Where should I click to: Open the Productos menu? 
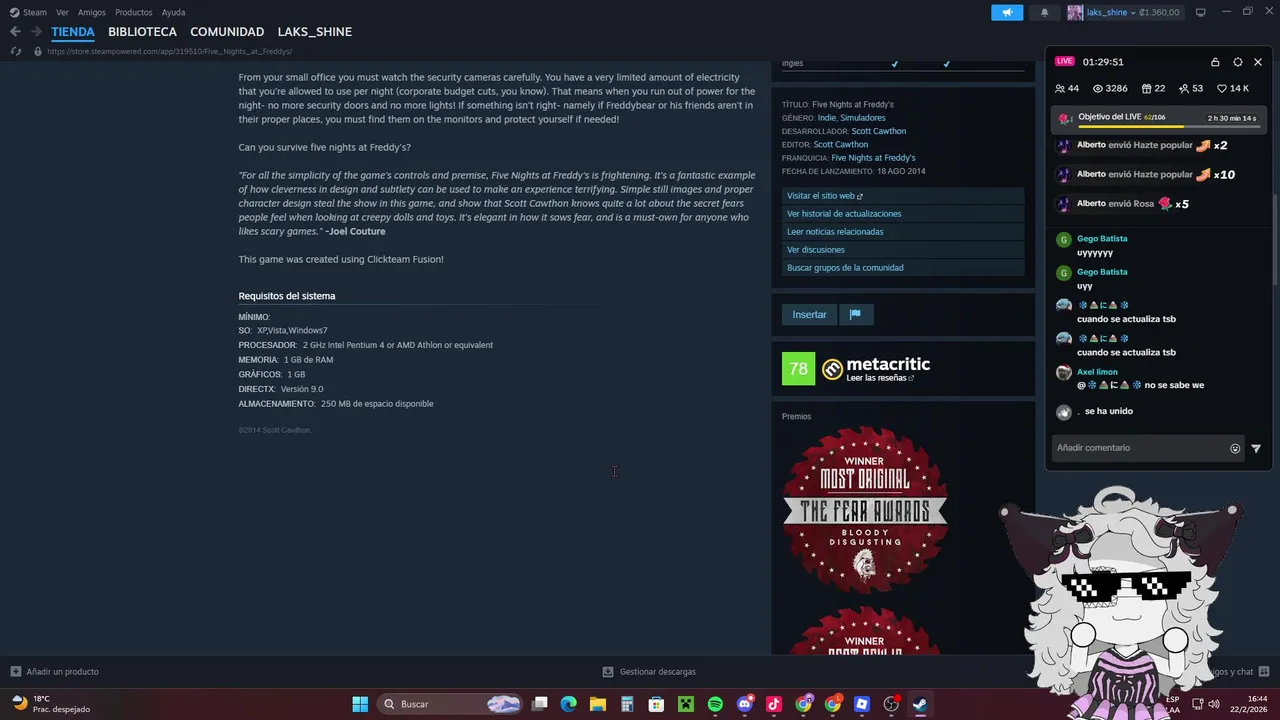[134, 12]
